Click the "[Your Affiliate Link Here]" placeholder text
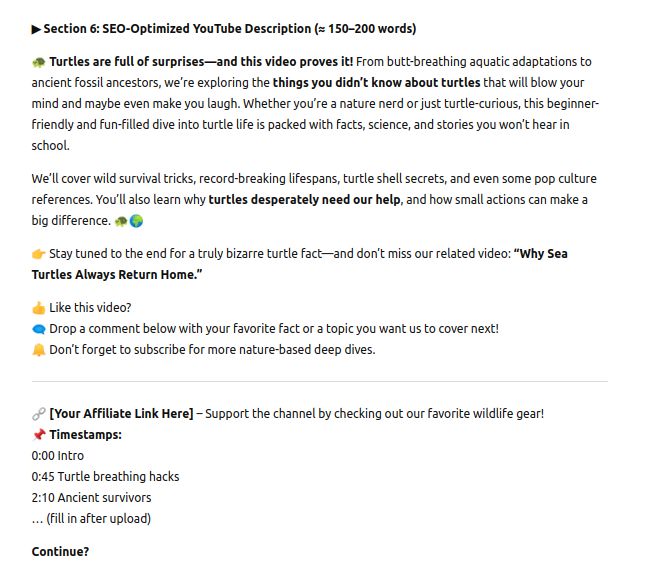The height and width of the screenshot is (574, 647). 121,414
